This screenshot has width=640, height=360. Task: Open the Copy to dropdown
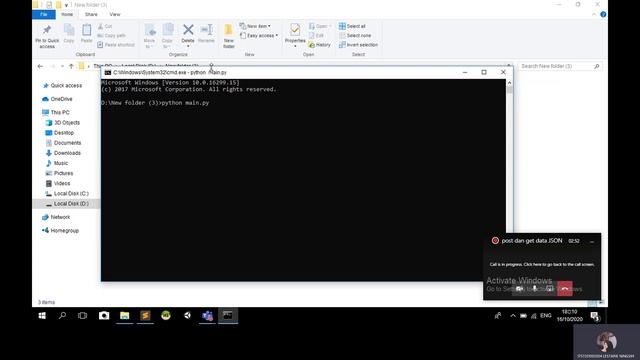167,36
